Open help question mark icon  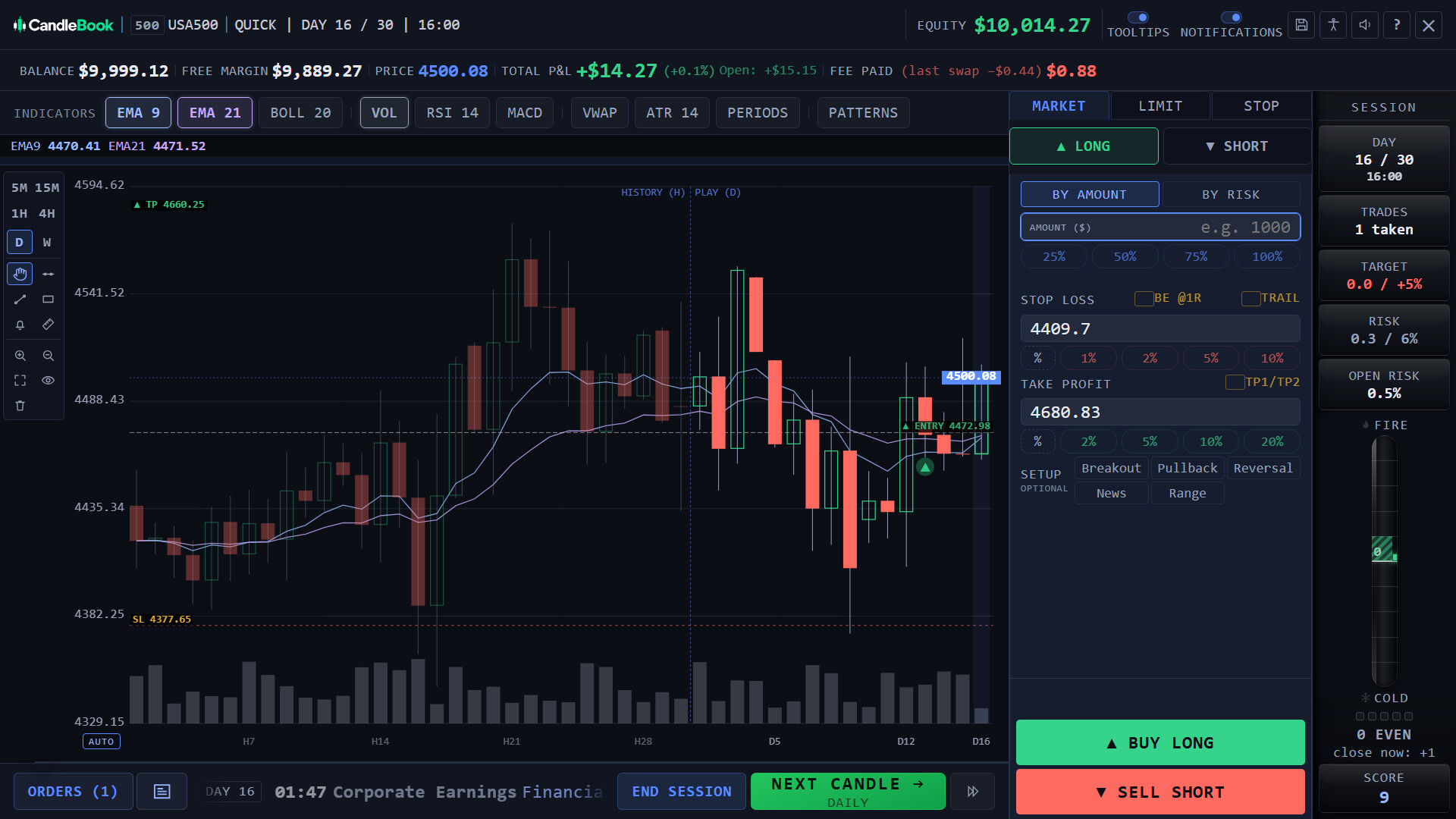(1397, 25)
